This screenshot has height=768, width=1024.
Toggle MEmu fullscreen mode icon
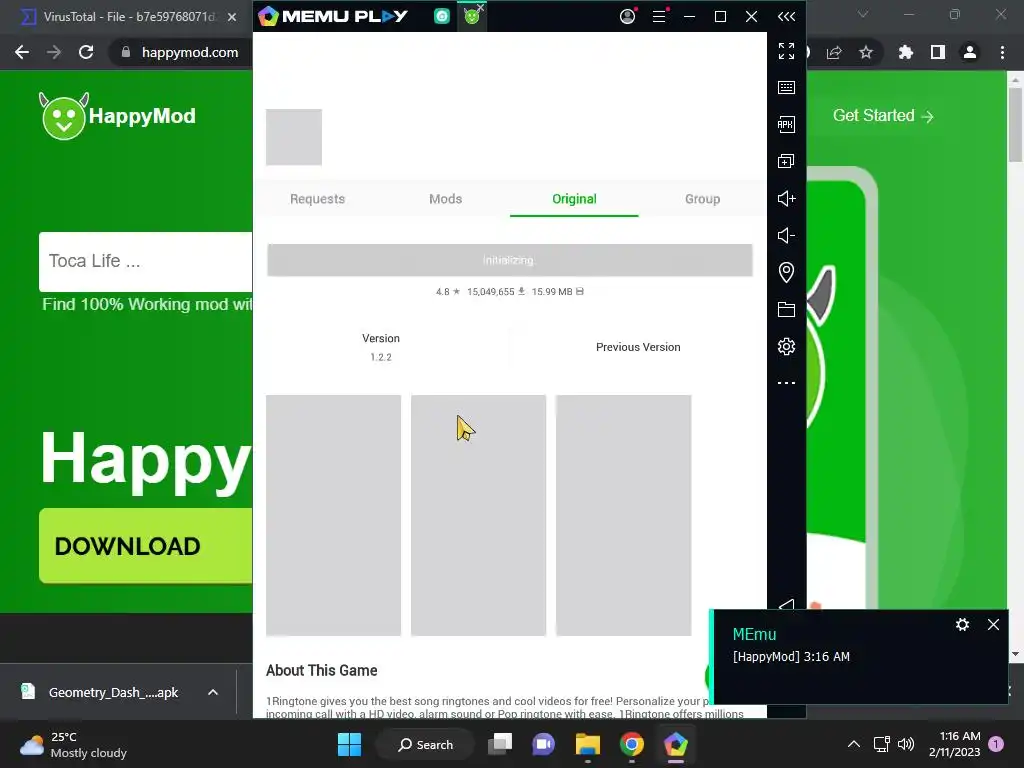pyautogui.click(x=786, y=51)
